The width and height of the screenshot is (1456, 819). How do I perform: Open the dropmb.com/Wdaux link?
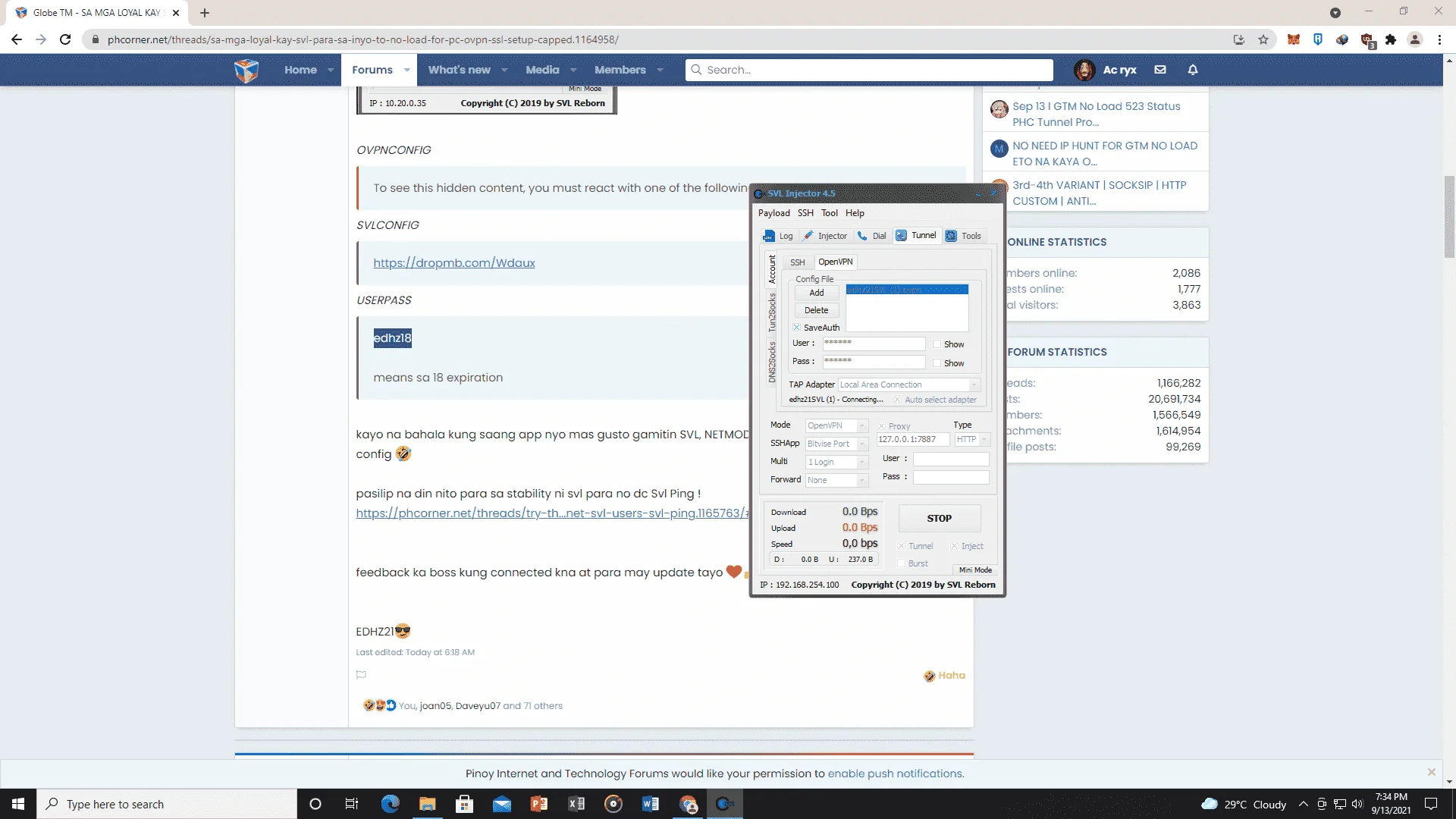click(453, 263)
